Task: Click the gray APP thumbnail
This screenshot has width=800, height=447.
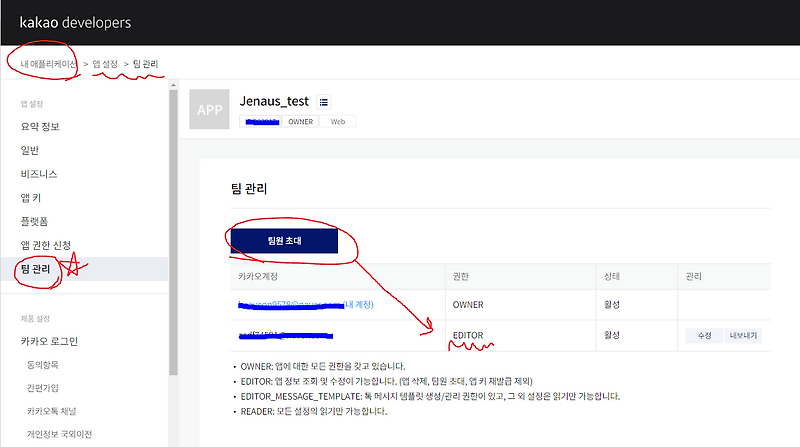Action: [209, 109]
